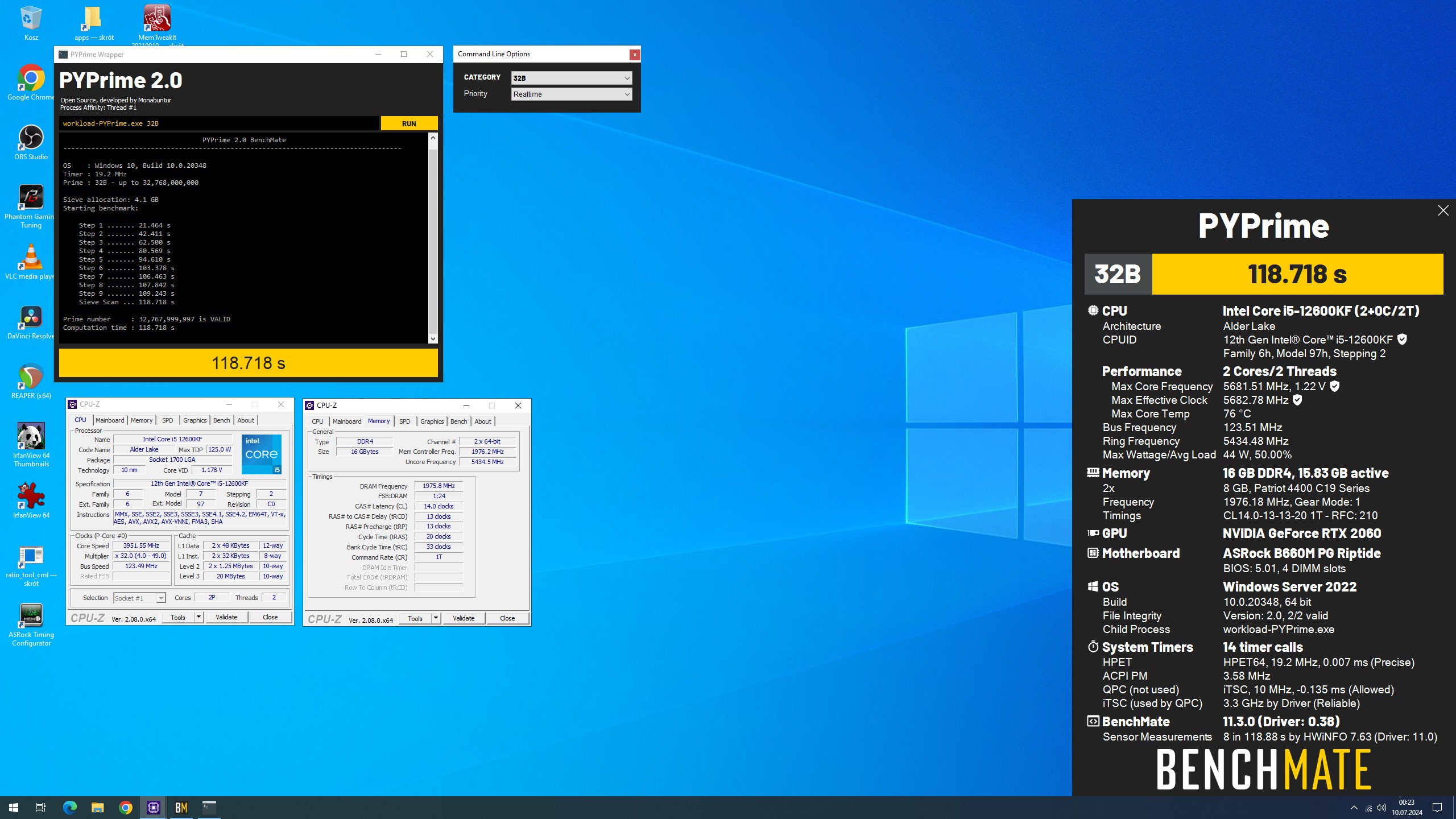Launch OBS Studio desktop icon
Image resolution: width=1456 pixels, height=819 pixels.
click(x=31, y=142)
